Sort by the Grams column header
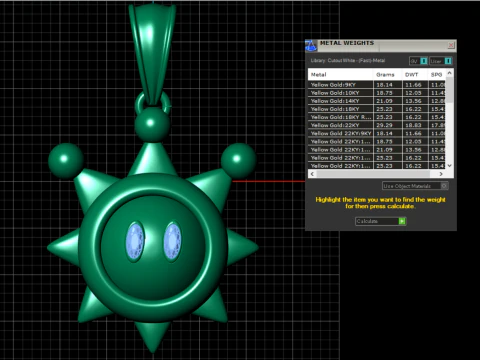This screenshot has width=480, height=360. (x=387, y=75)
